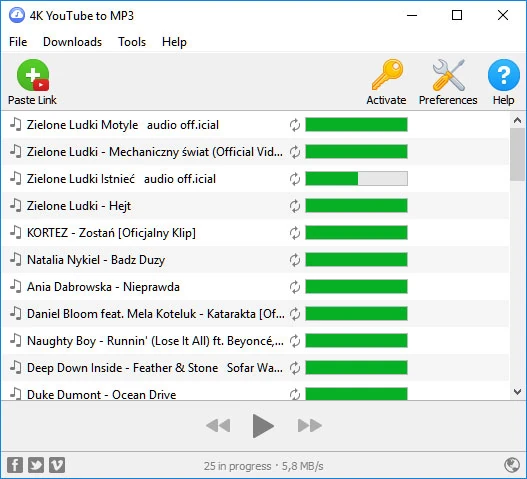Click refresh icon for Duke Dumont row
Image resolution: width=527 pixels, height=479 pixels.
coord(295,394)
